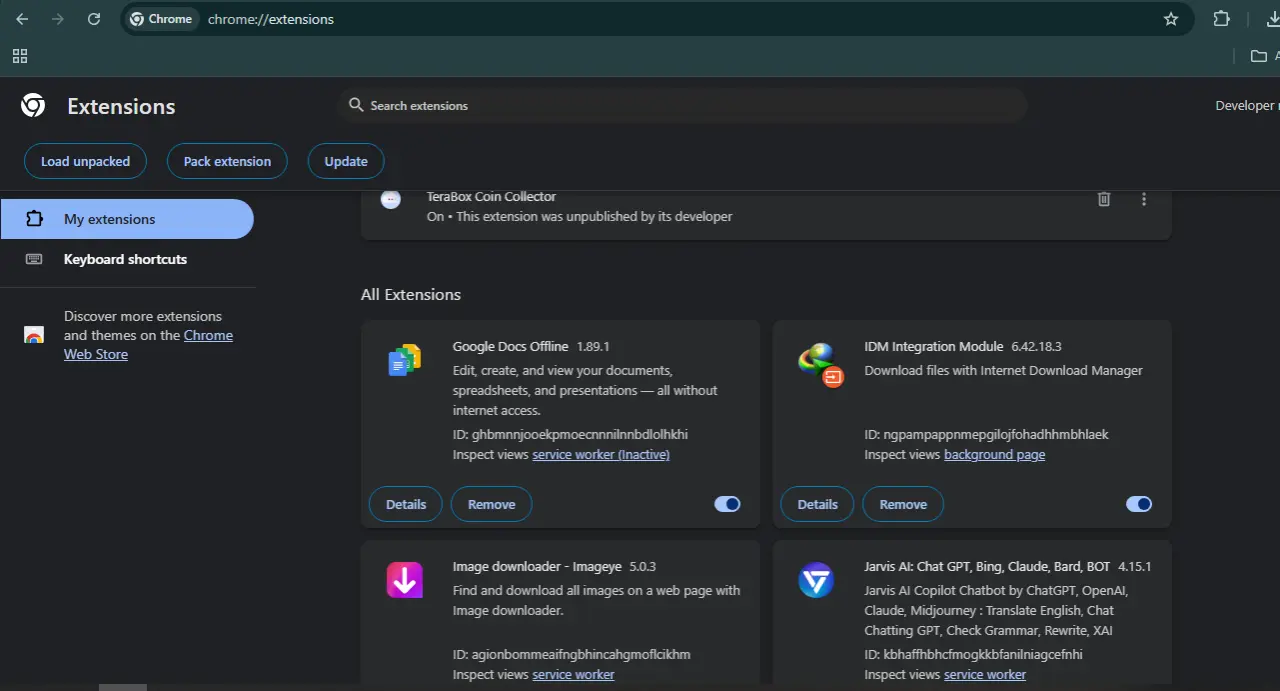
Task: Click the TeraBox Coin Collector extension icon
Action: point(391,199)
